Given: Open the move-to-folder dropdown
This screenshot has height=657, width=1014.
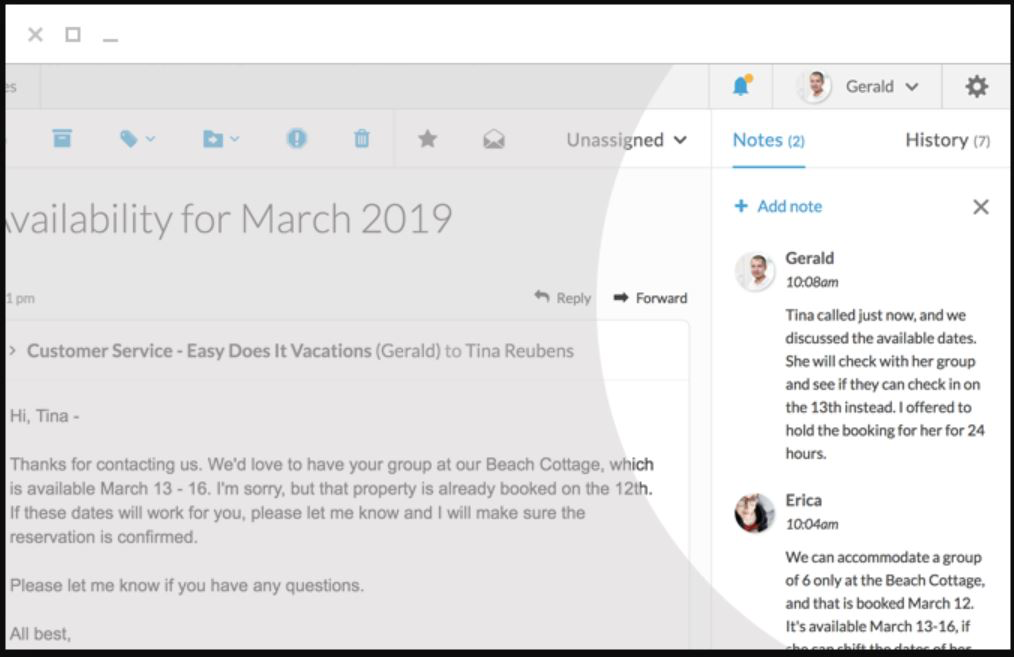Looking at the screenshot, I should click(x=221, y=139).
